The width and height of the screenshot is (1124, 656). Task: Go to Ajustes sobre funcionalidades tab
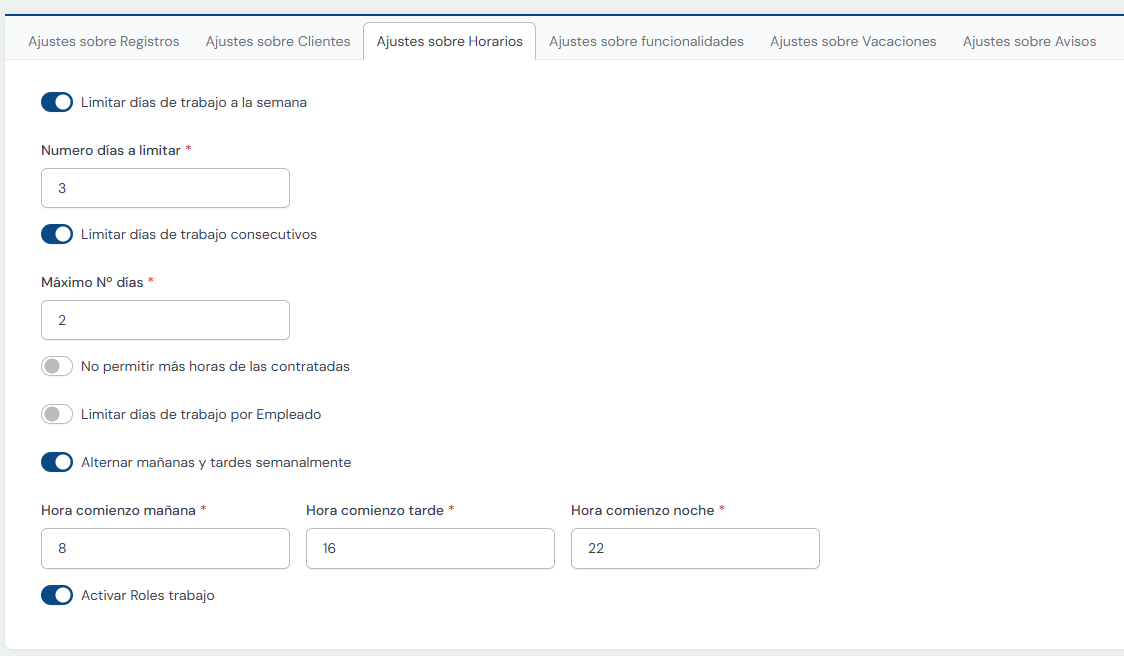pyautogui.click(x=646, y=42)
